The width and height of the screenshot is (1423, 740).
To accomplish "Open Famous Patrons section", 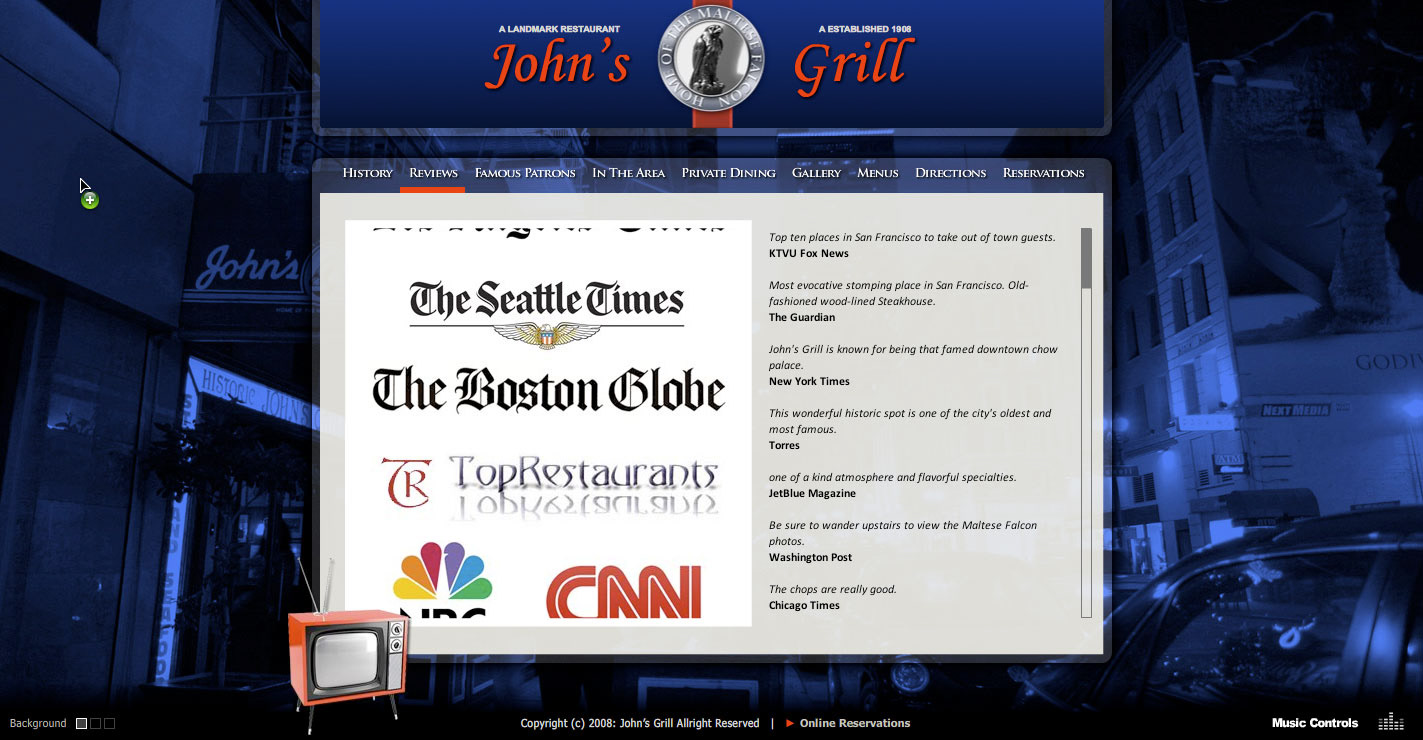I will tap(525, 173).
